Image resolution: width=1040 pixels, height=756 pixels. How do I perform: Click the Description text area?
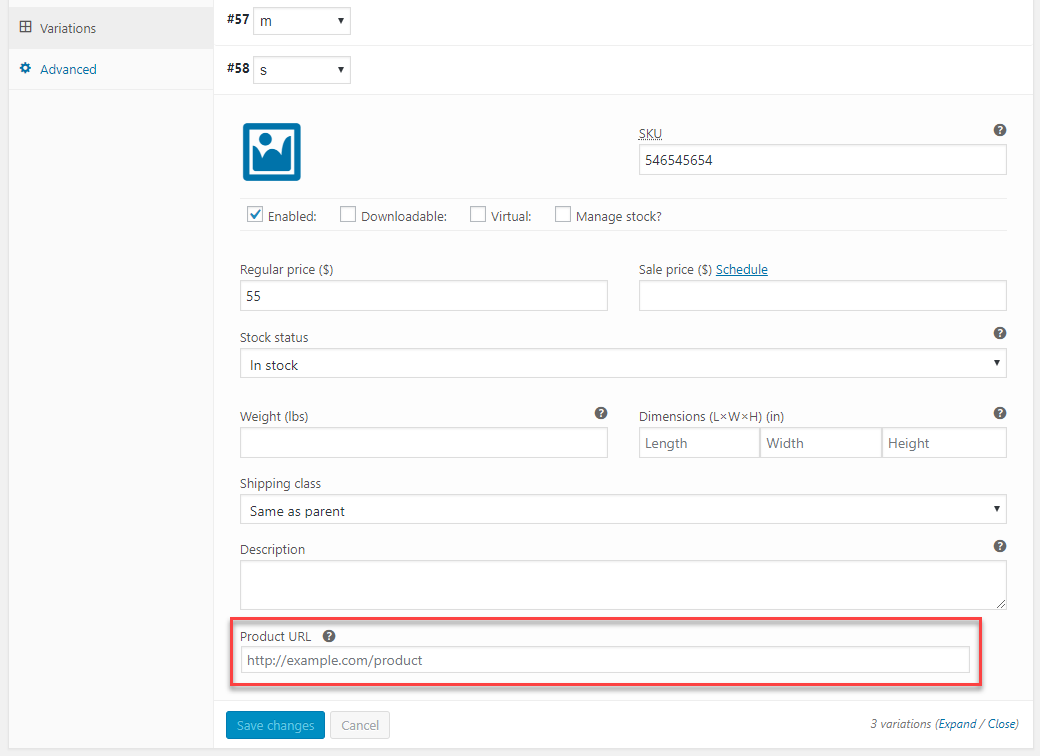[623, 585]
